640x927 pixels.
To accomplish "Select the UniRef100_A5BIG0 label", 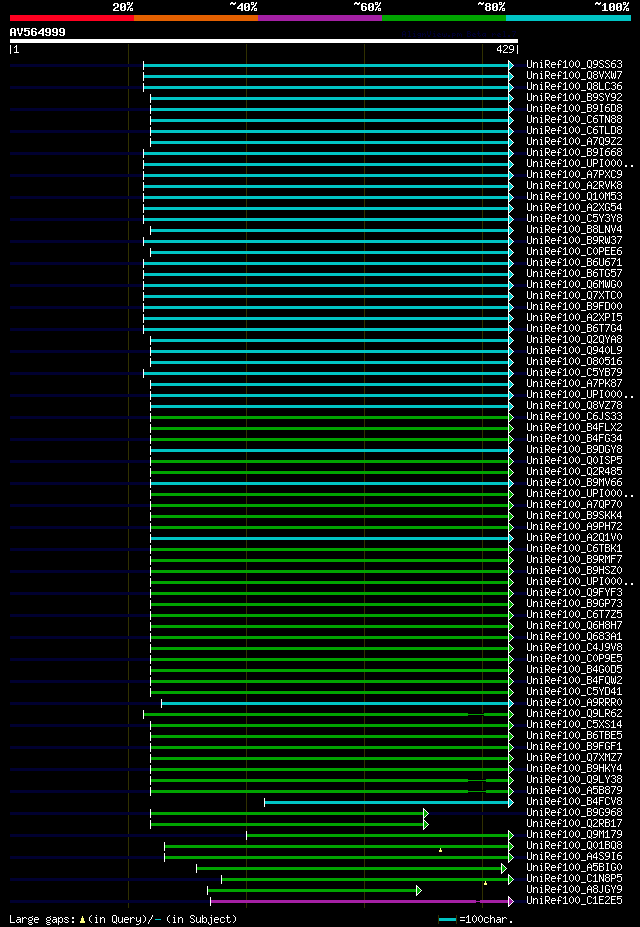I will coord(574,868).
